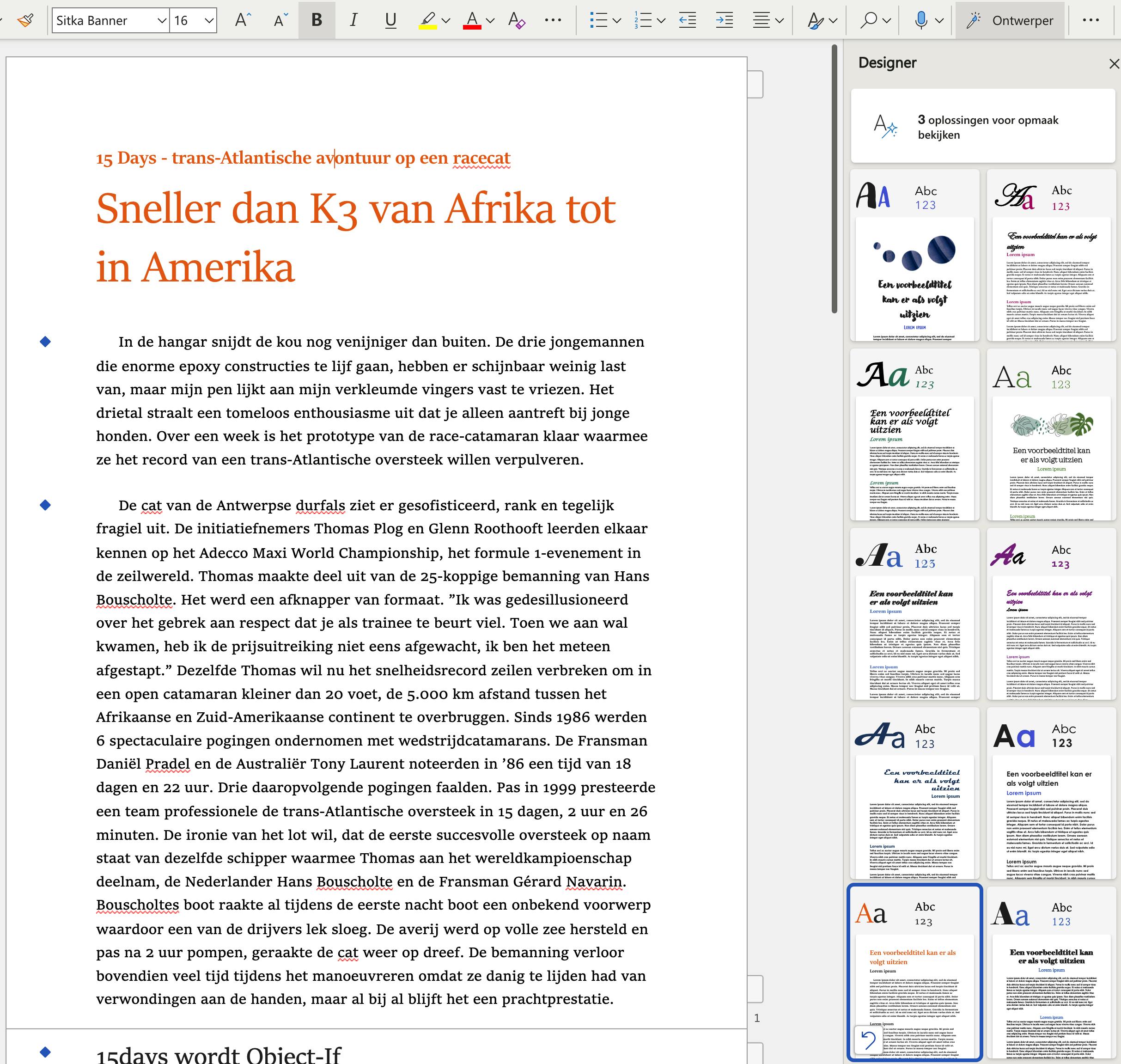Expand the bullet list style dropdown
Screen dimensions: 1121x1064
pos(617,20)
